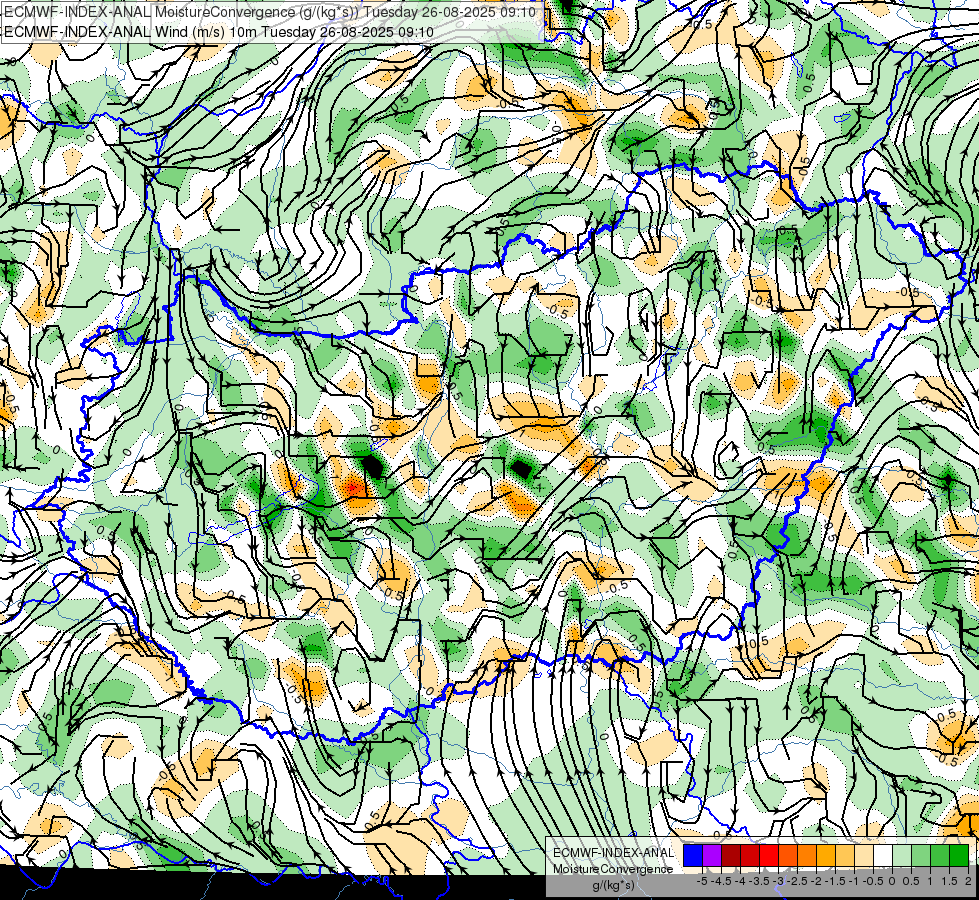
Task: Pick the medium green swatch between 1 and 1.5
Action: [x=940, y=855]
